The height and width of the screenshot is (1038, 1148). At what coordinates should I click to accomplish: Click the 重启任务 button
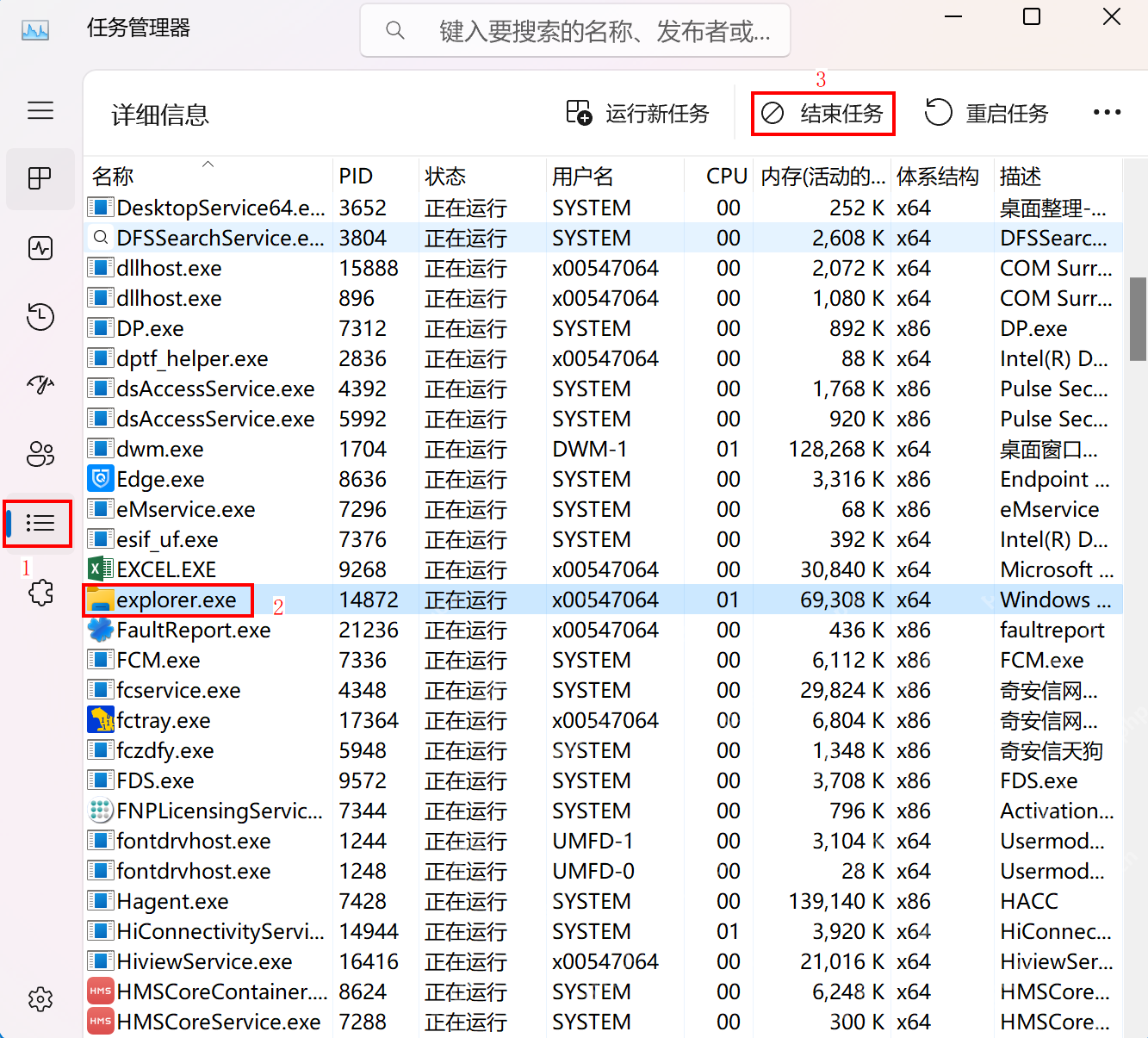[986, 114]
